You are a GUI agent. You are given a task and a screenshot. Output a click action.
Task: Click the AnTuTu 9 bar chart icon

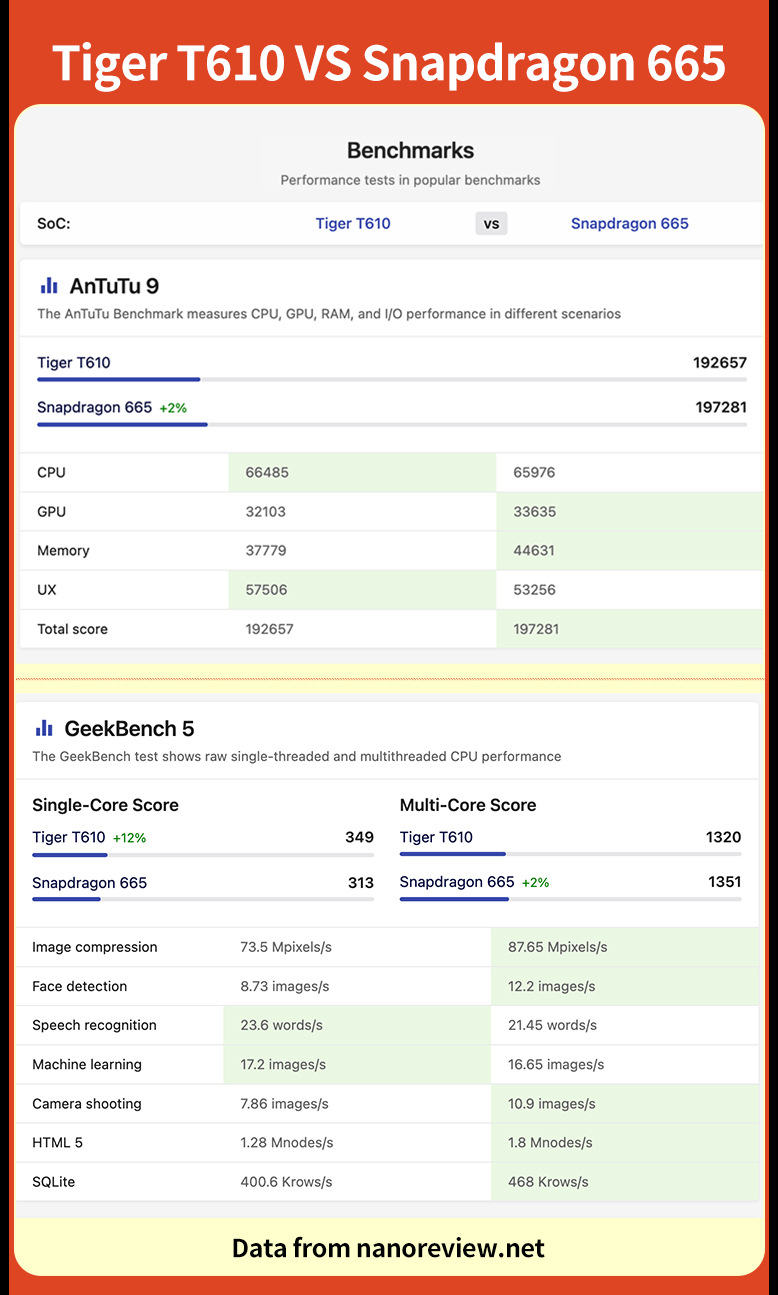point(49,286)
